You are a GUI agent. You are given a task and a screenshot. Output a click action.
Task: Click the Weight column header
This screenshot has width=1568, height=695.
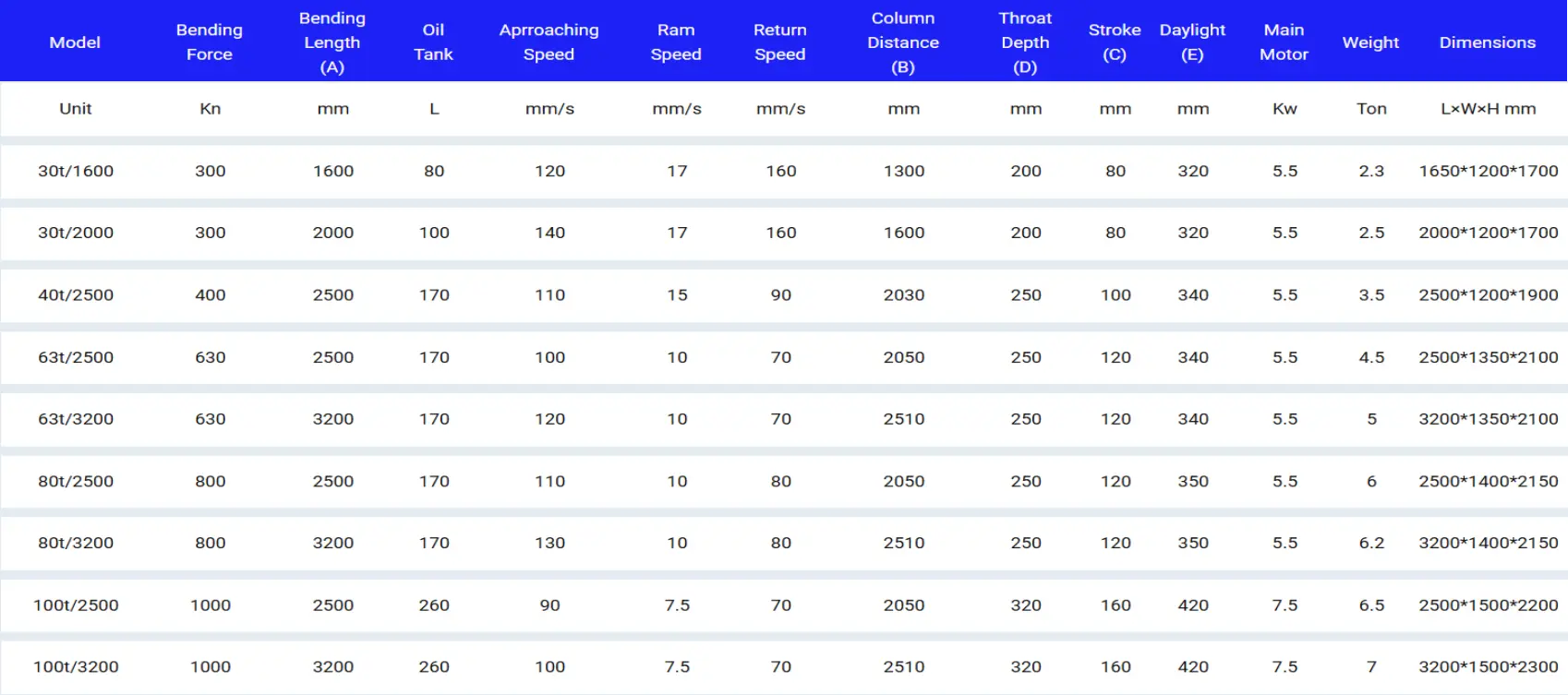1370,42
